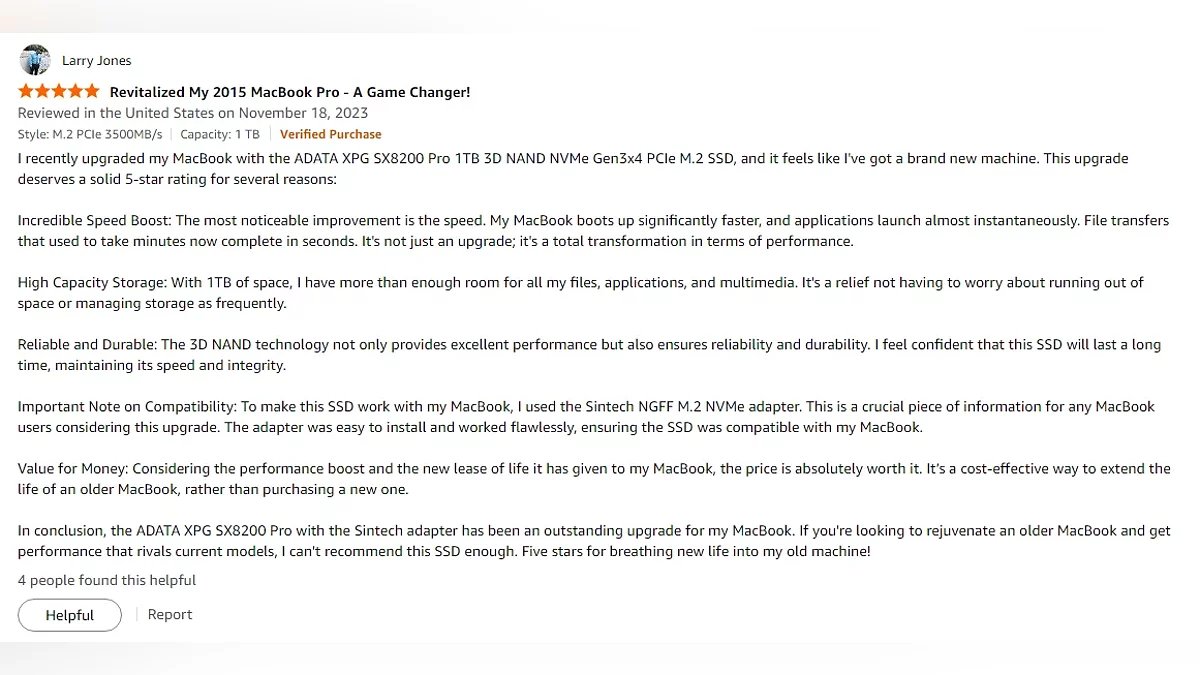Click the 'Incredible Speed Boost' heading text
The width and height of the screenshot is (1200, 675).
[x=94, y=221]
